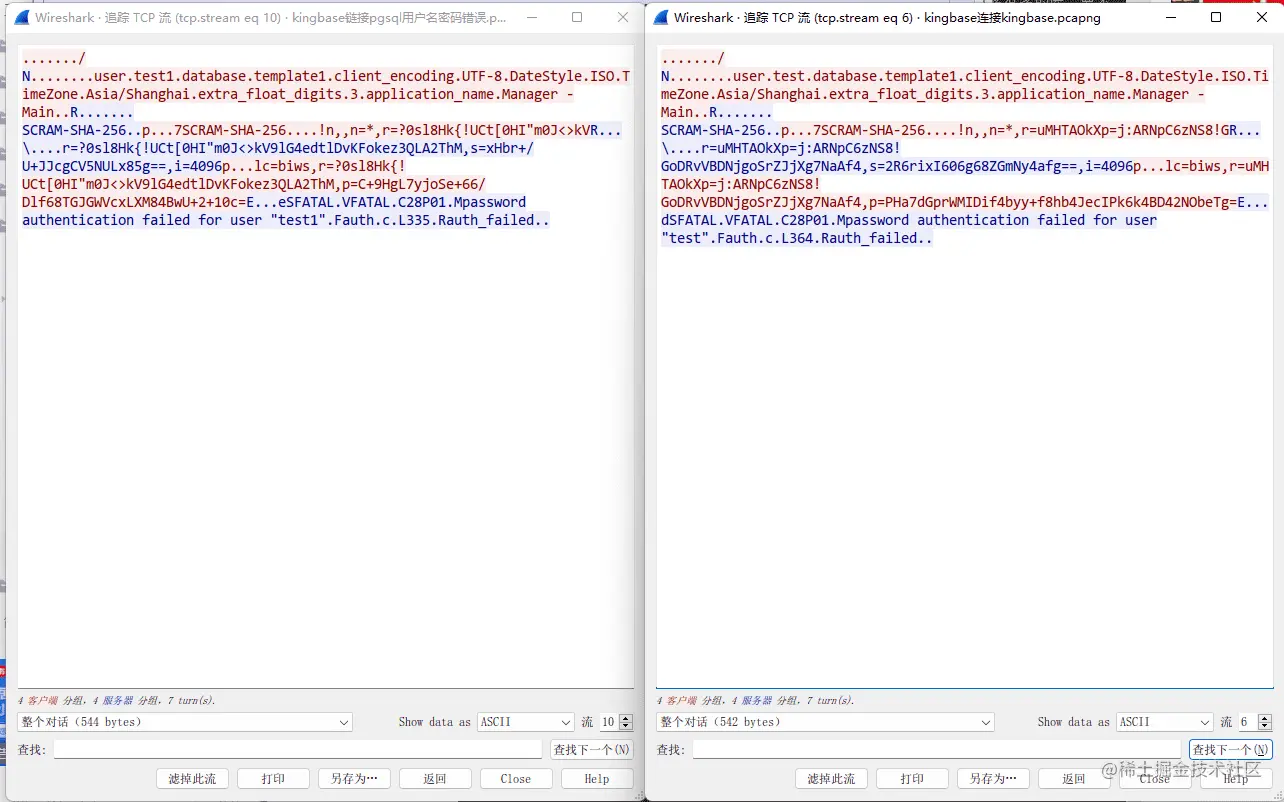The width and height of the screenshot is (1284, 802).
Task: Click Wireshark fin icon in stream 6 window
Action: pyautogui.click(x=660, y=18)
